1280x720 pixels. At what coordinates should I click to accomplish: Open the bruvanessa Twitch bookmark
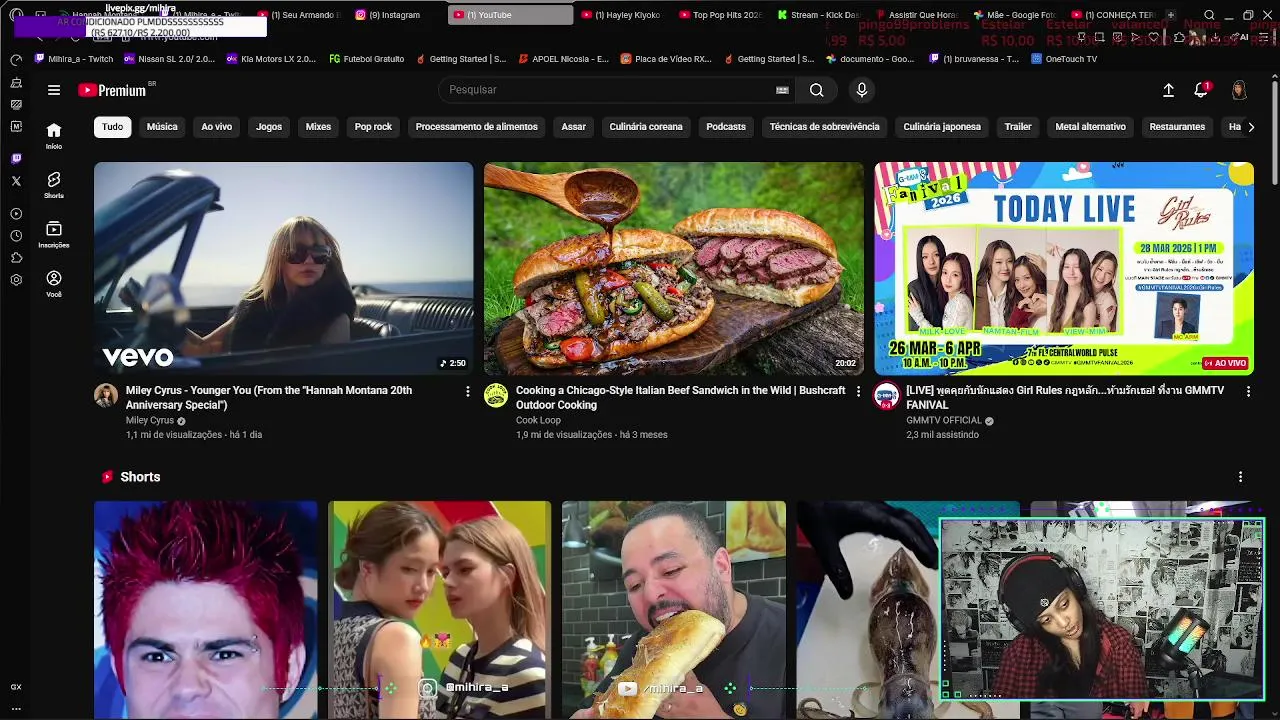(973, 59)
